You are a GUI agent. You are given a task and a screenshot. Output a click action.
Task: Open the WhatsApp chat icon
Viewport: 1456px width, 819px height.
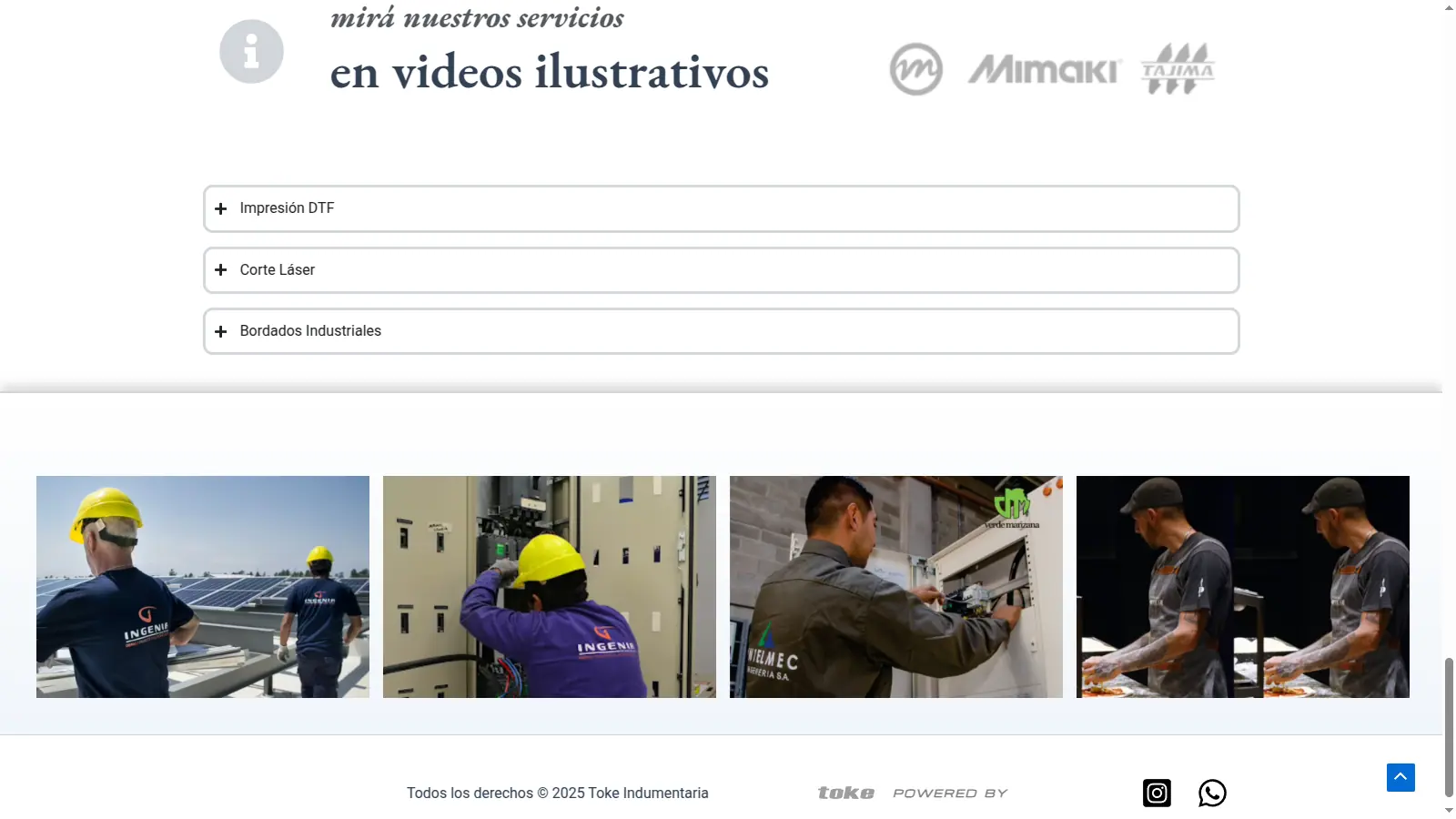click(1212, 793)
